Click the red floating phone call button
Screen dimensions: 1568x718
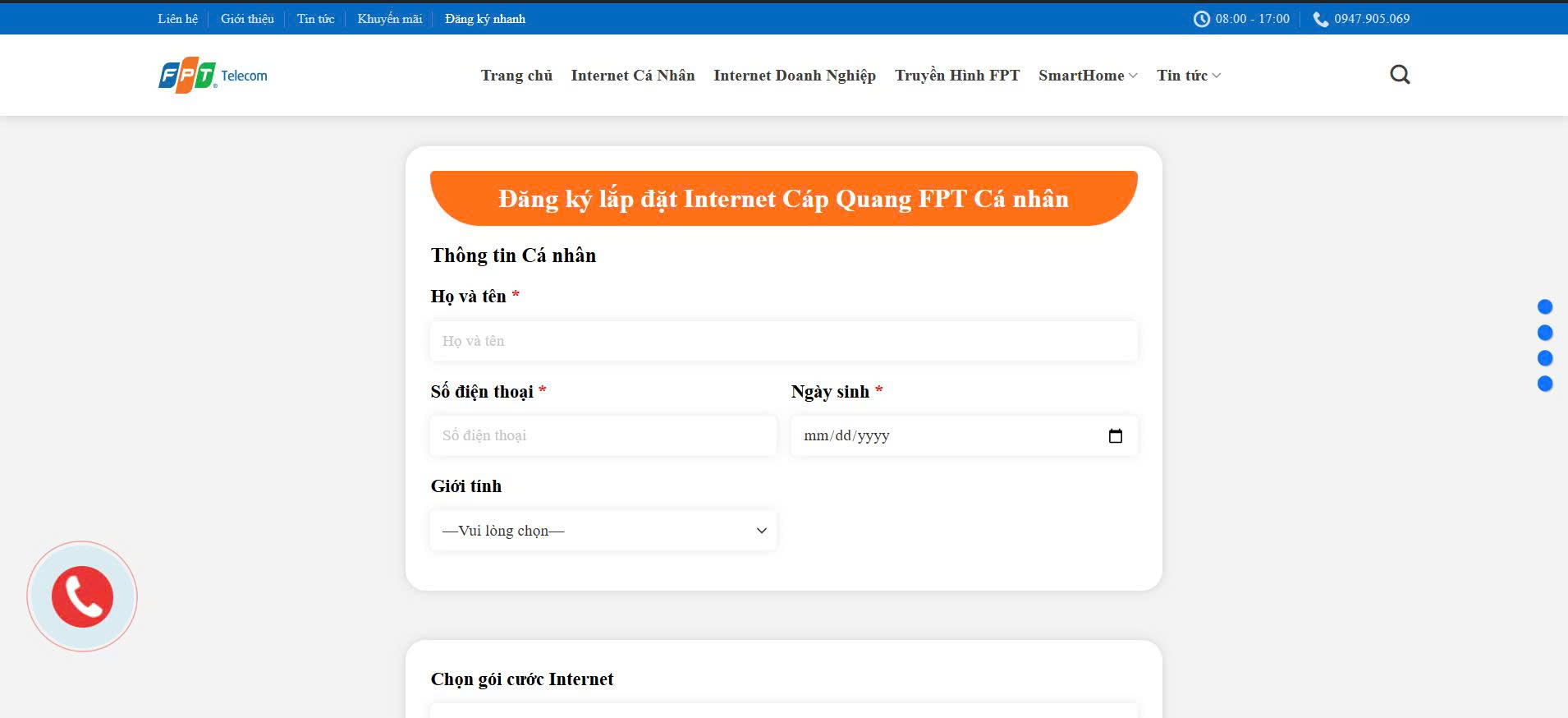tap(82, 596)
